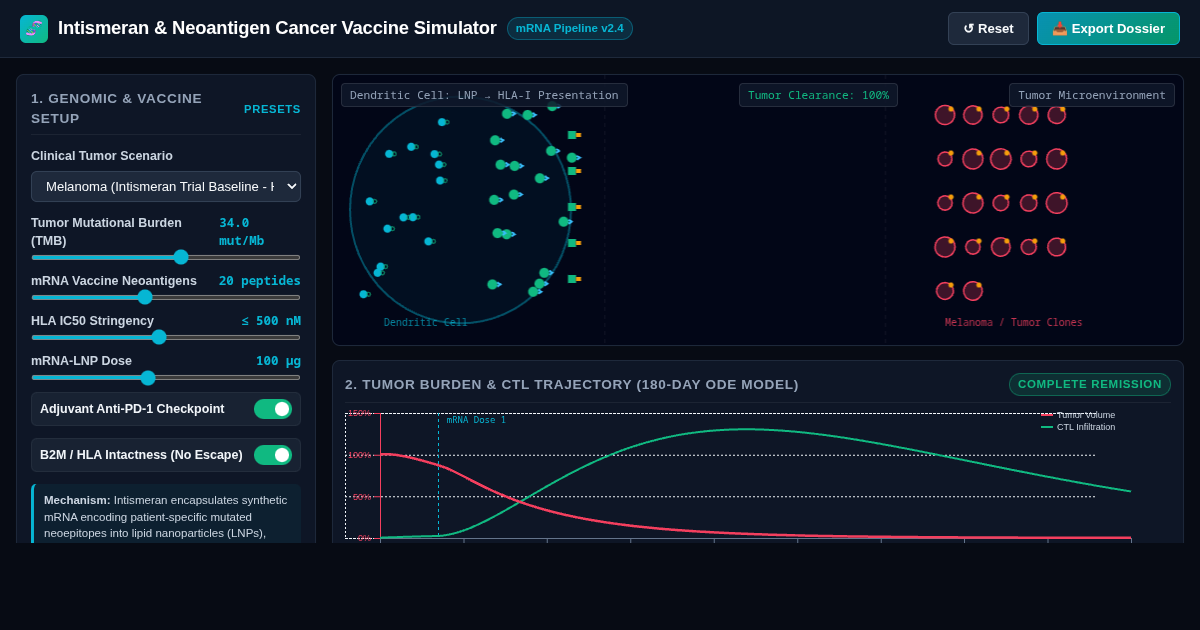Toggle Adjuvant Anti-PD-1 Checkpoint switch

273,409
